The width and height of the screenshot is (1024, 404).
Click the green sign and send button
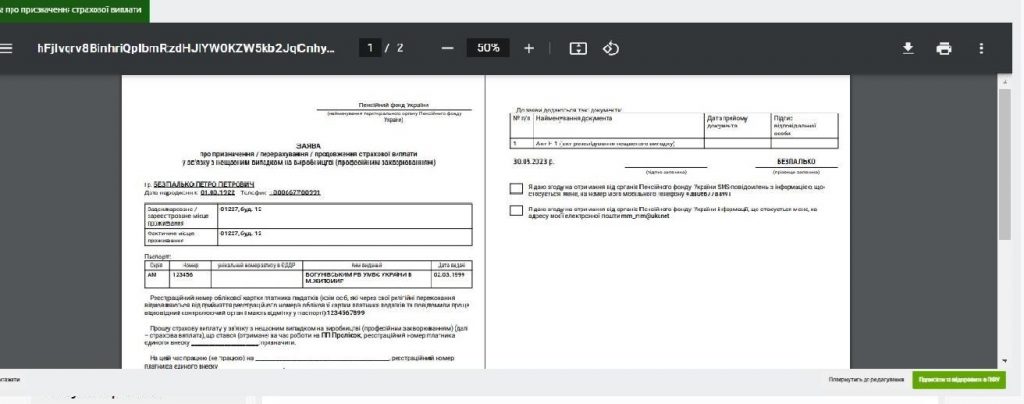(x=958, y=380)
